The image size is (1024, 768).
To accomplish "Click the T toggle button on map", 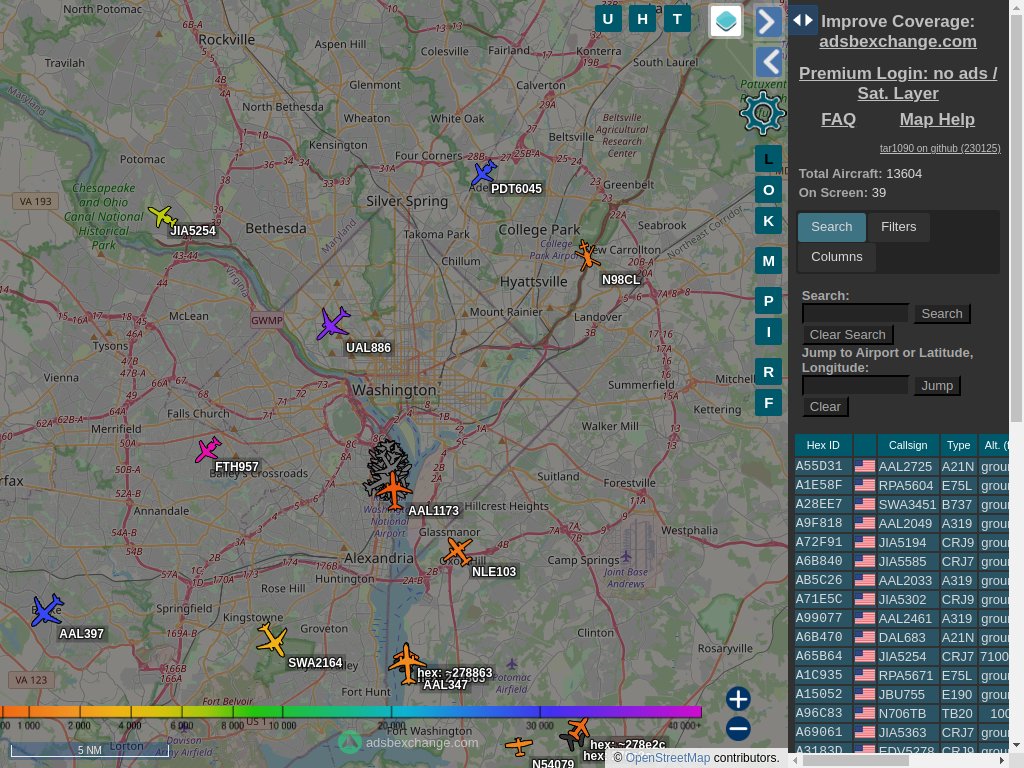I will [x=677, y=19].
